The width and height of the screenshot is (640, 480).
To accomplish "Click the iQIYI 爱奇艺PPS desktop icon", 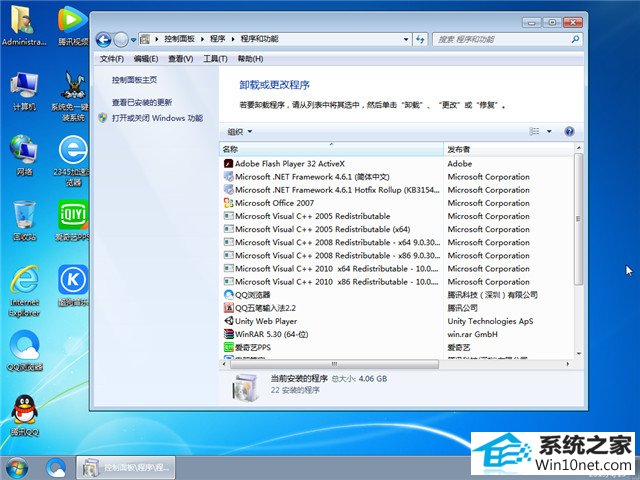I will pyautogui.click(x=73, y=220).
